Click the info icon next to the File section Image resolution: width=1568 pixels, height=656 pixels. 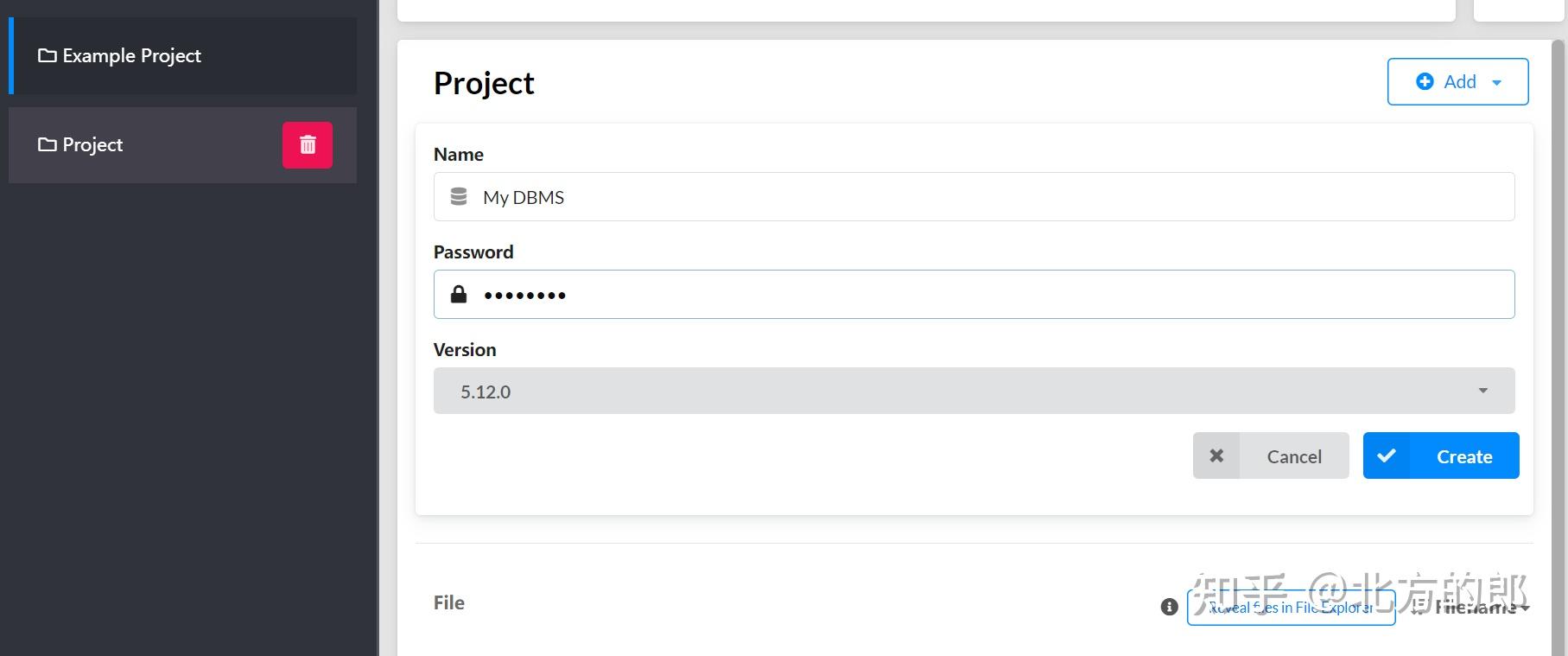click(1169, 606)
